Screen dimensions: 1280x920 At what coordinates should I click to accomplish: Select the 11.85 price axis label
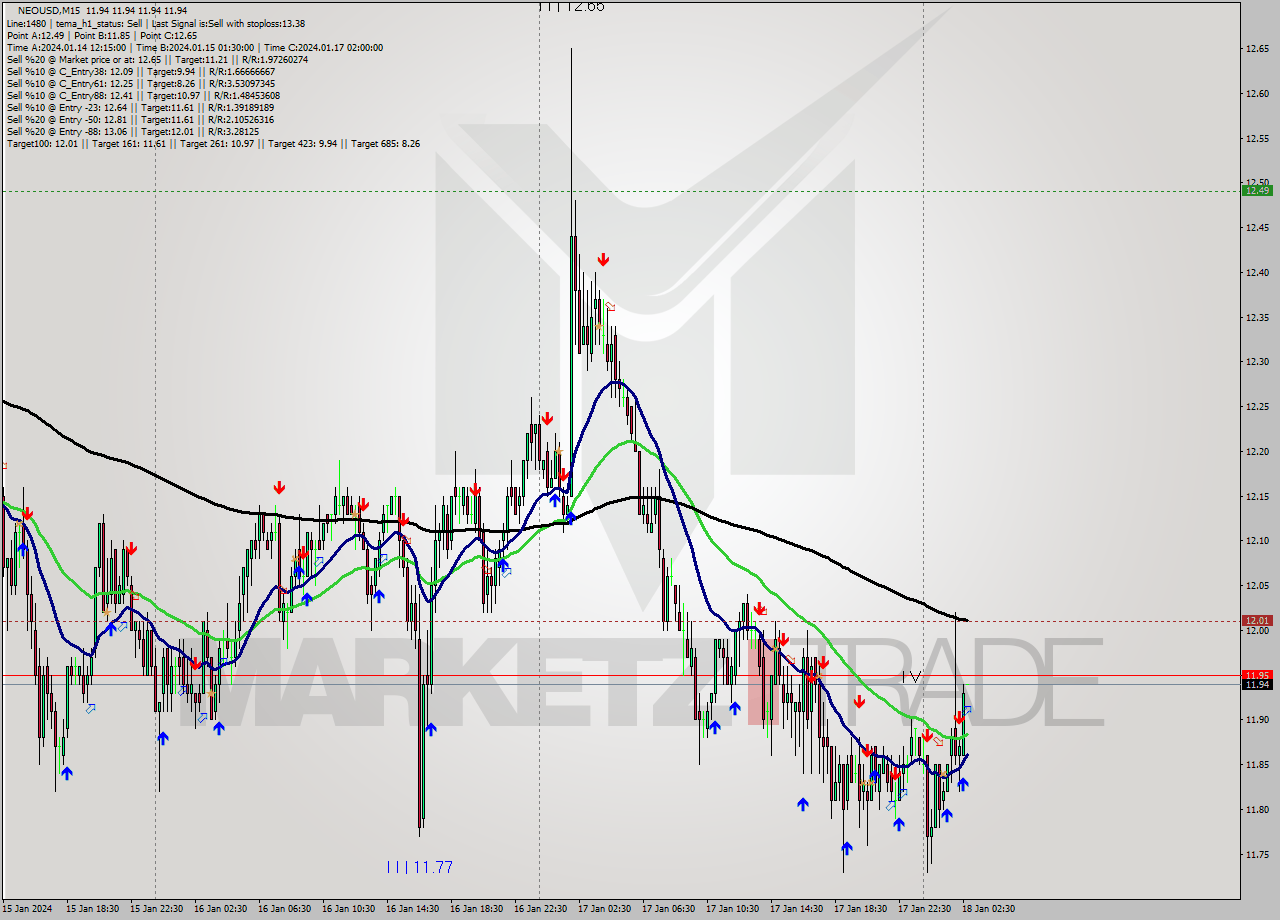click(x=1256, y=764)
